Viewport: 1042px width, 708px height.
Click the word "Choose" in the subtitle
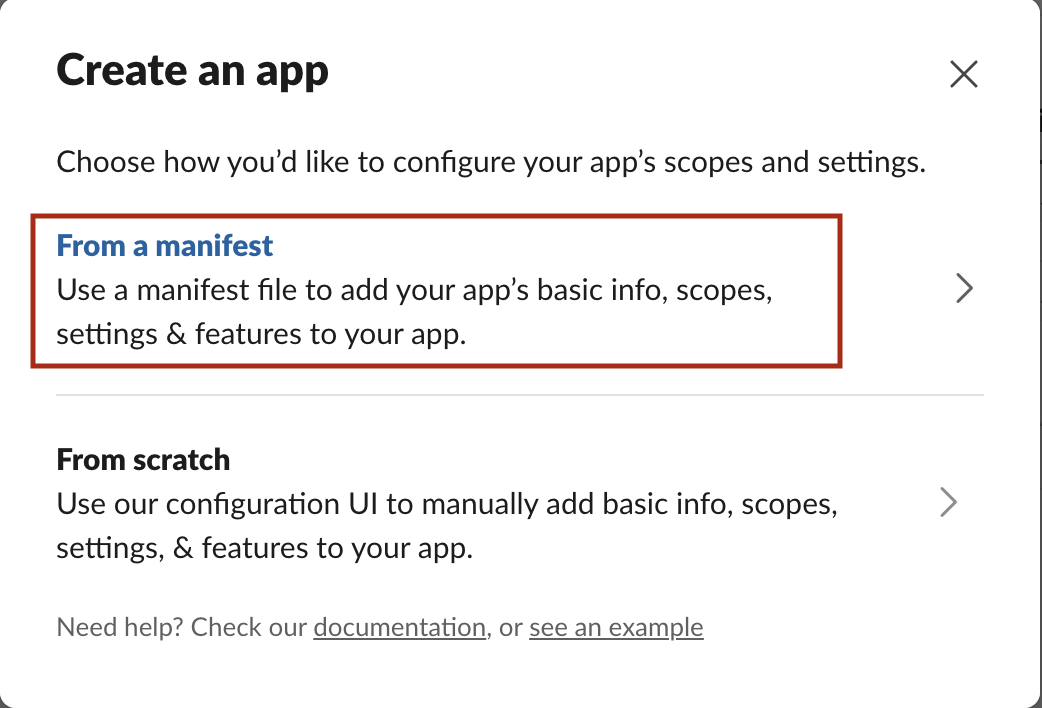pyautogui.click(x=106, y=163)
